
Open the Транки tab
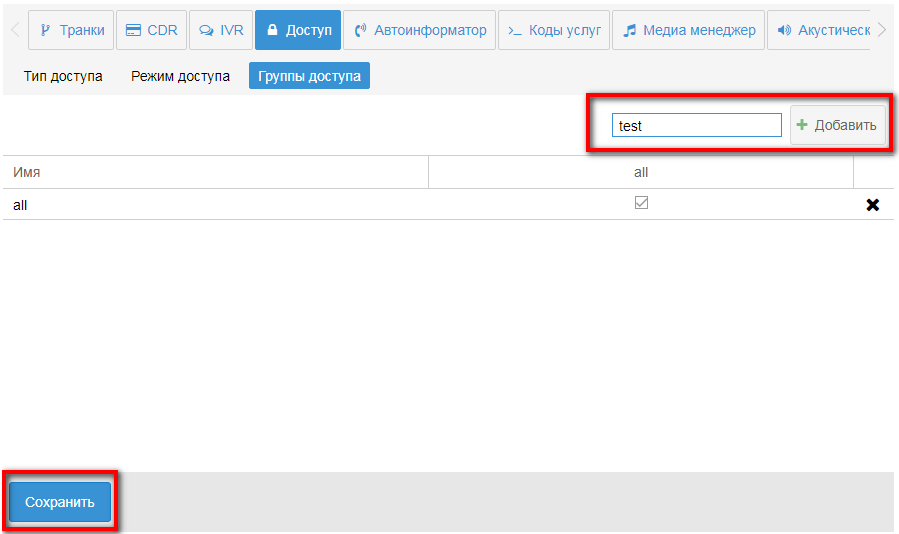click(71, 30)
